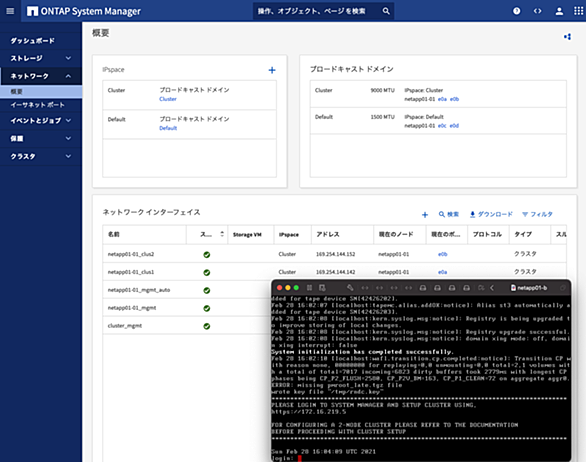
Task: Click the タイプ column header
Action: pyautogui.click(x=530, y=234)
